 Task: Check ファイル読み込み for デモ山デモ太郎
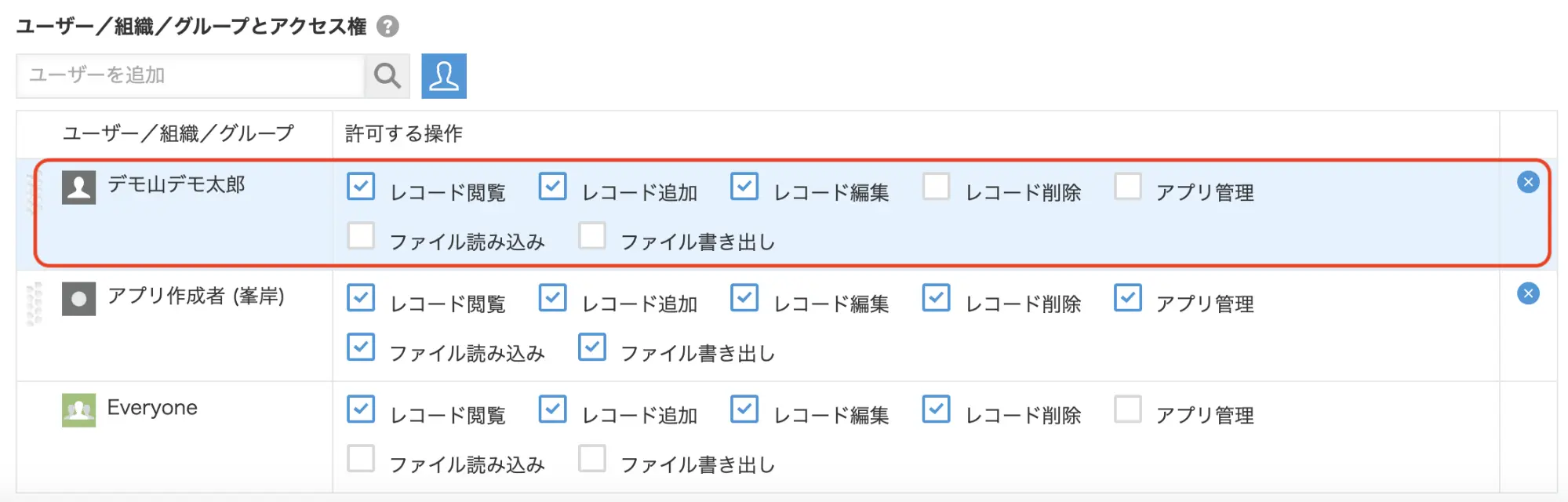click(361, 235)
